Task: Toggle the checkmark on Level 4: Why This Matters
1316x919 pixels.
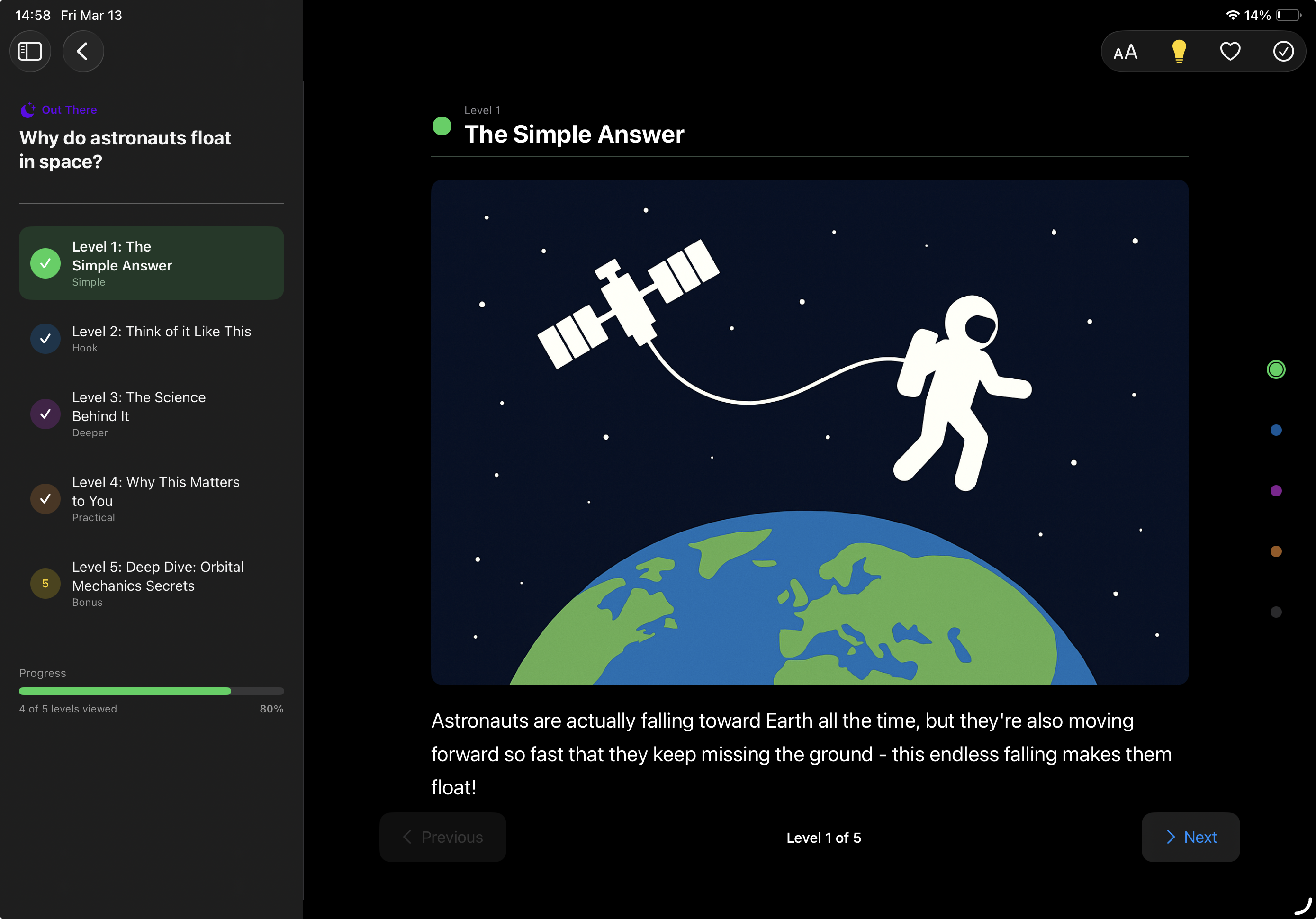Action: (45, 499)
